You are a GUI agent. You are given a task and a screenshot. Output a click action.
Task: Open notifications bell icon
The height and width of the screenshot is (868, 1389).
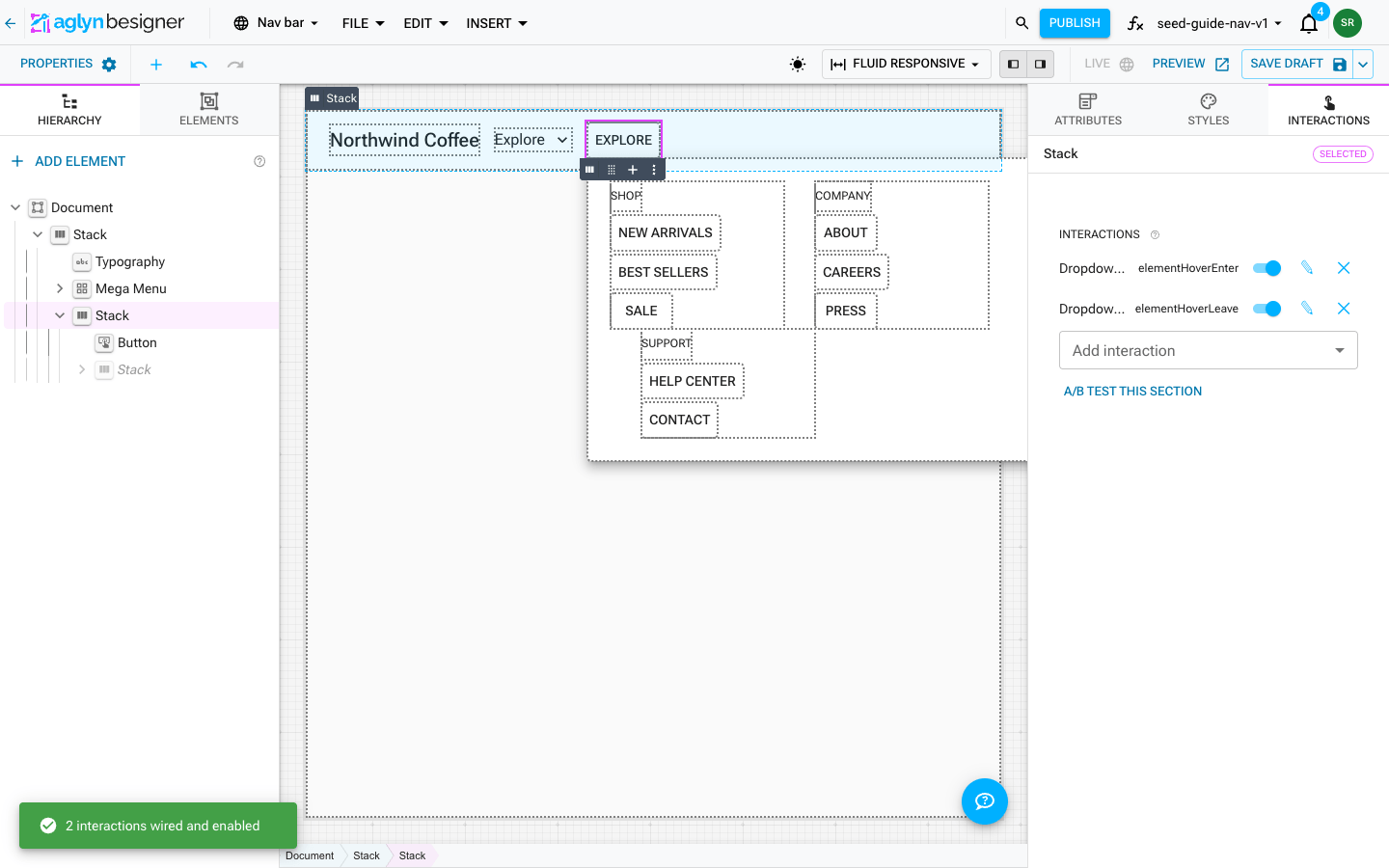(1309, 24)
